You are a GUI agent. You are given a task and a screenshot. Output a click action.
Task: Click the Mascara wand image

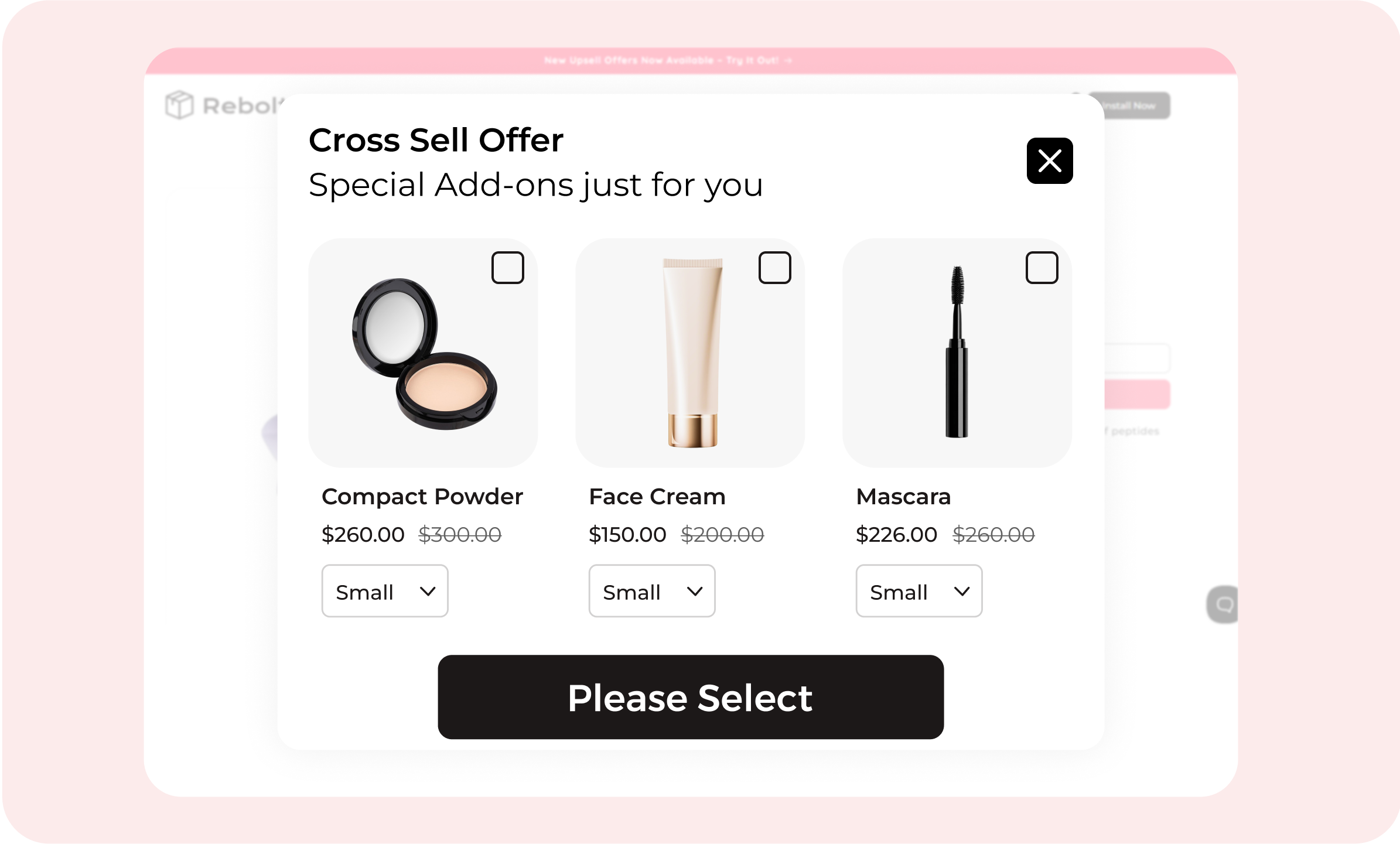(957, 351)
